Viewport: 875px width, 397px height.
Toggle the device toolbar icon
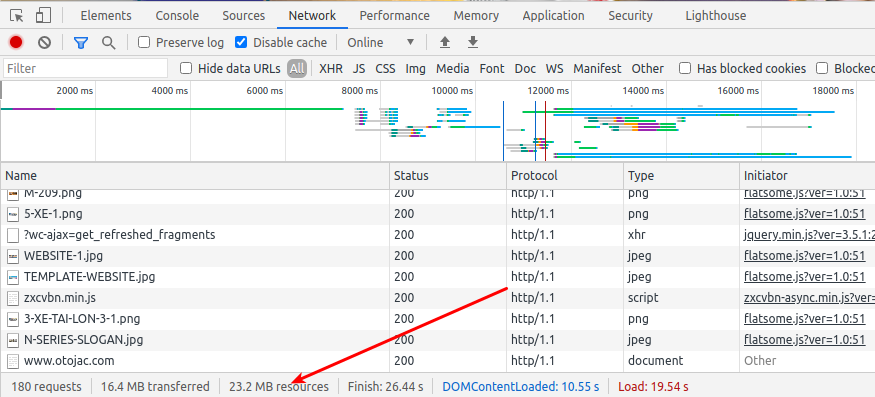point(43,16)
